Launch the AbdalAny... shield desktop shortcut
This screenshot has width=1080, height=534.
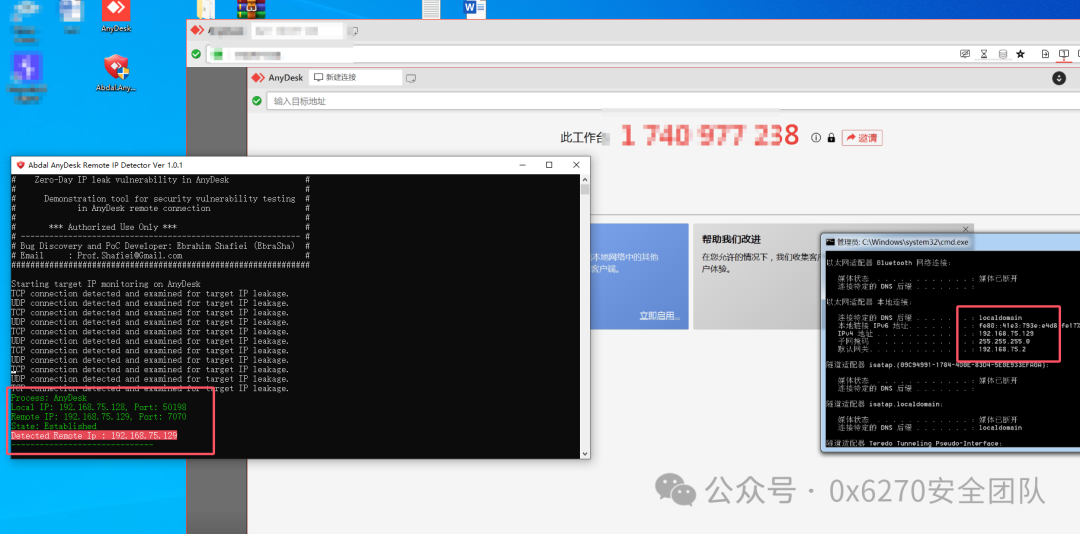click(x=116, y=73)
